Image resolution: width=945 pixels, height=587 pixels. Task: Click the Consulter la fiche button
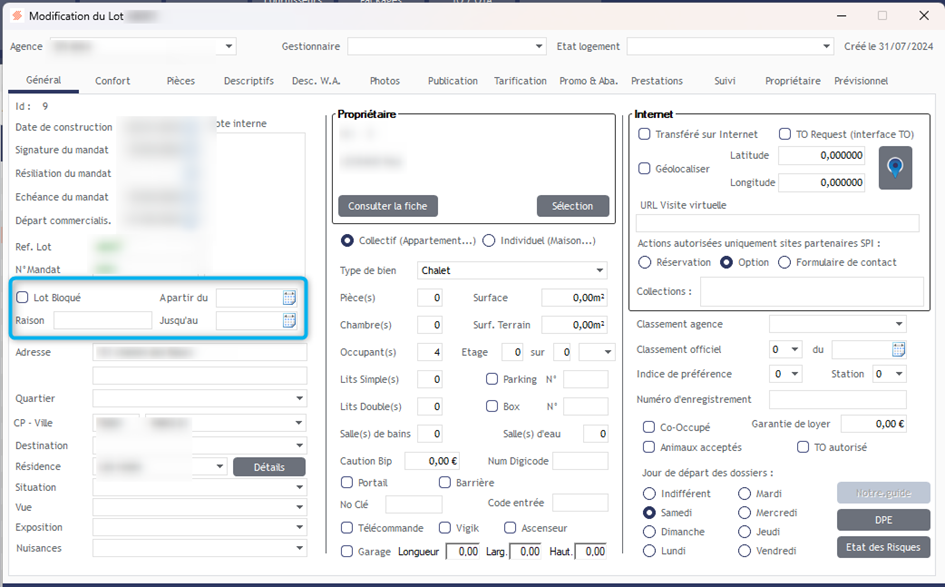[x=388, y=206]
